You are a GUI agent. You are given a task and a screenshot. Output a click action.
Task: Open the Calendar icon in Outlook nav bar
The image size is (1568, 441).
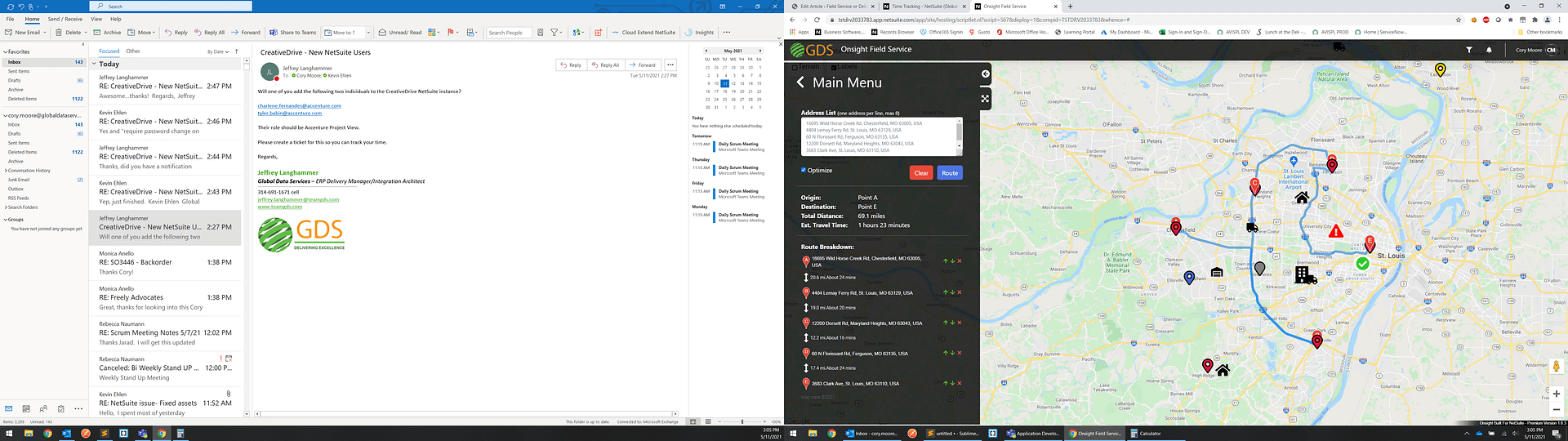(26, 408)
